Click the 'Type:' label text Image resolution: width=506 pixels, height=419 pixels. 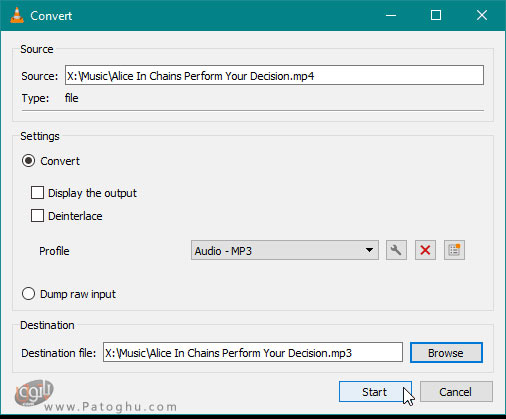pos(35,98)
